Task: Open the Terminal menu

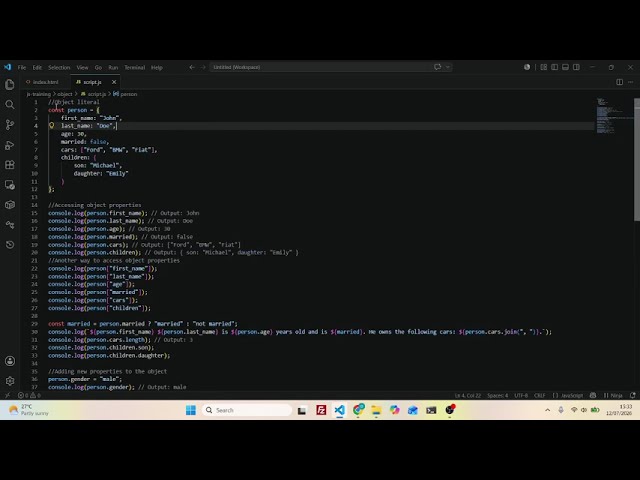Action: pos(135,67)
